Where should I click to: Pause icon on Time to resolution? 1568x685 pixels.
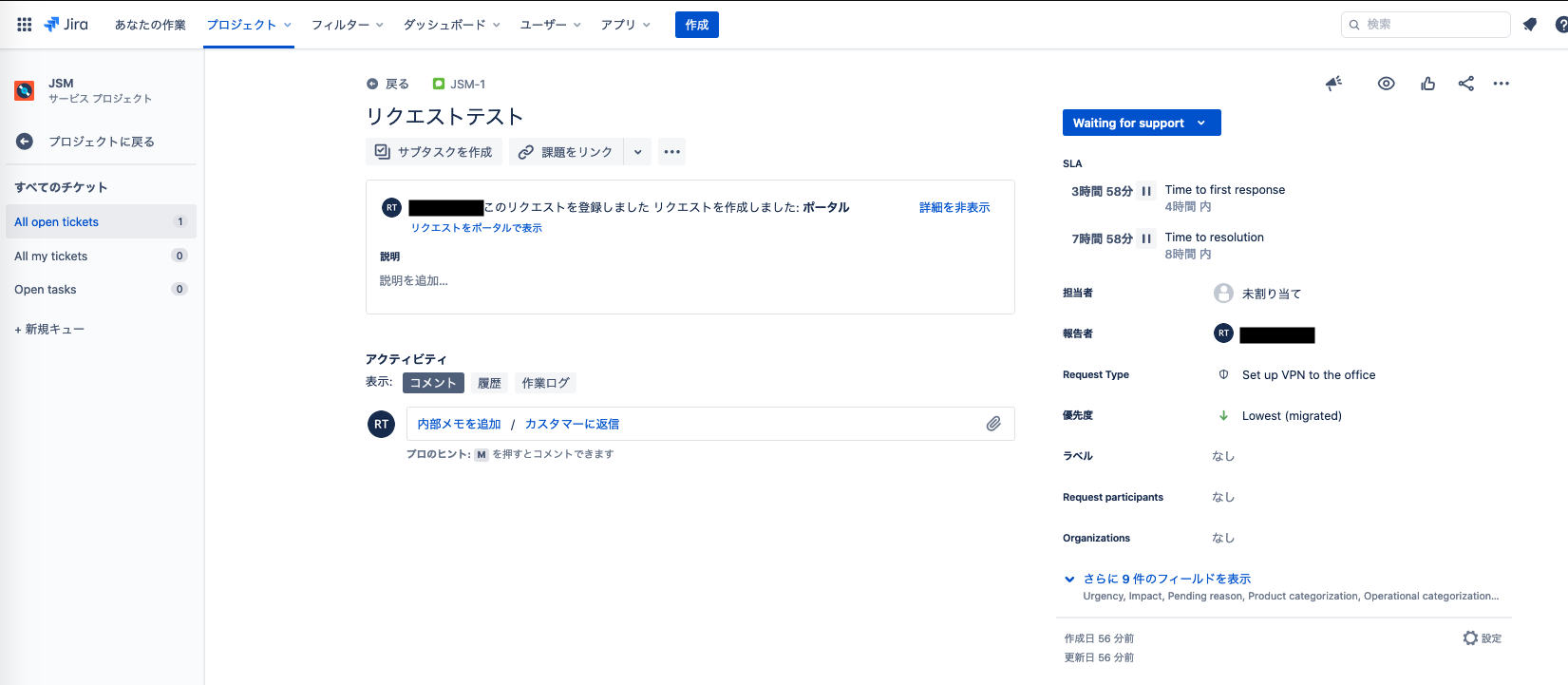tap(1146, 238)
